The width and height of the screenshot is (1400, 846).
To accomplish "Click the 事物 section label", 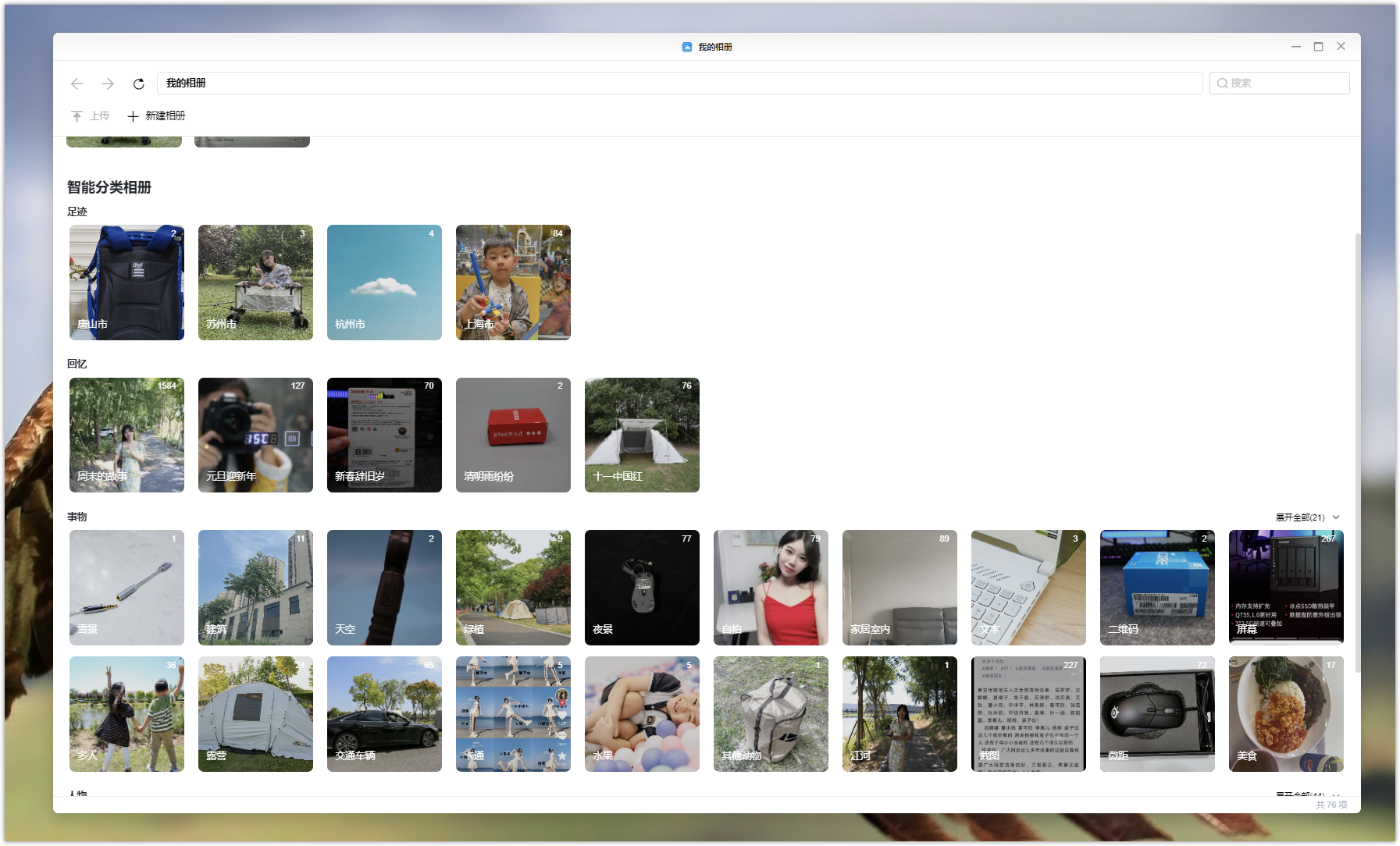I will coord(77,517).
